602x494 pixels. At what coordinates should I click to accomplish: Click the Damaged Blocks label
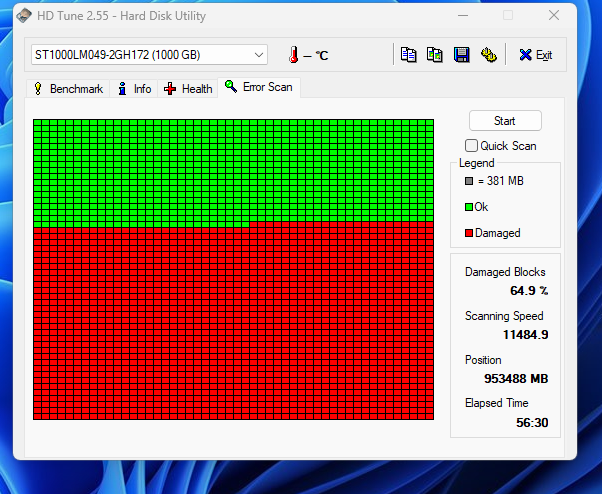tap(505, 272)
